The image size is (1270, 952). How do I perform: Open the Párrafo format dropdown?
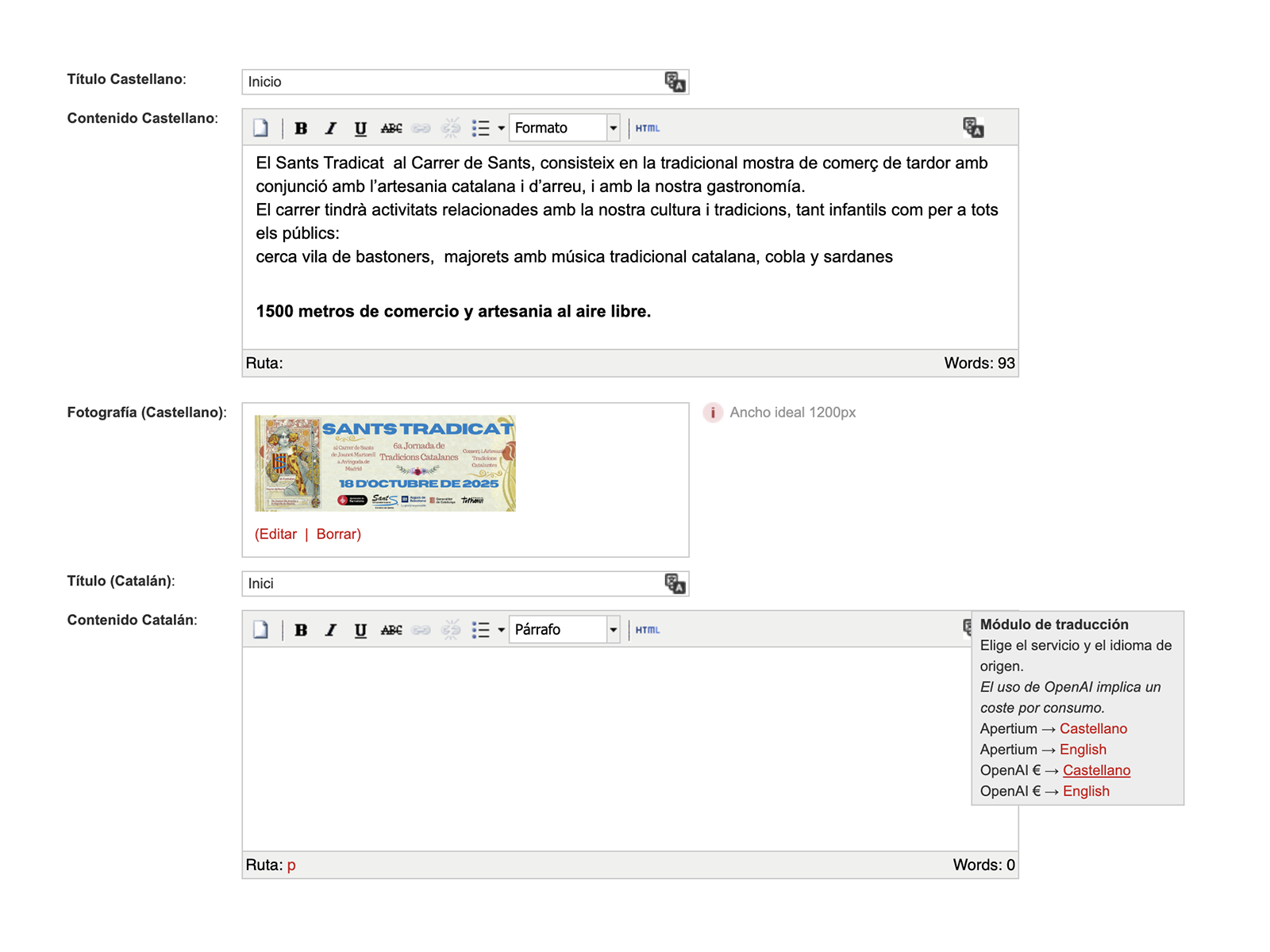pos(613,630)
